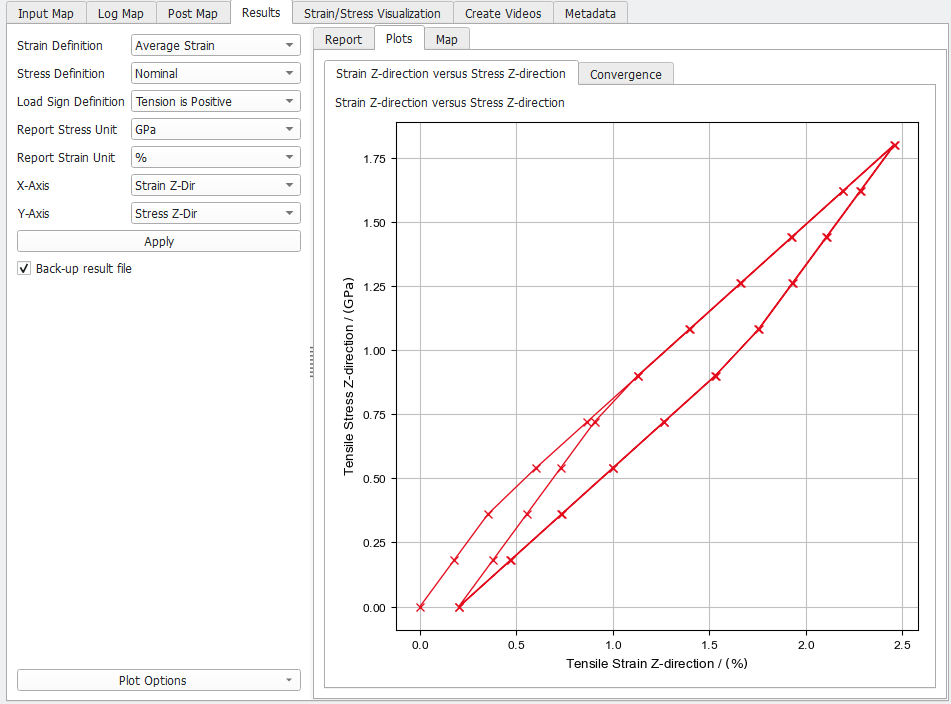Select Strain Z-direction versus Stress Z-direction tab
The height and width of the screenshot is (704, 951).
[451, 73]
